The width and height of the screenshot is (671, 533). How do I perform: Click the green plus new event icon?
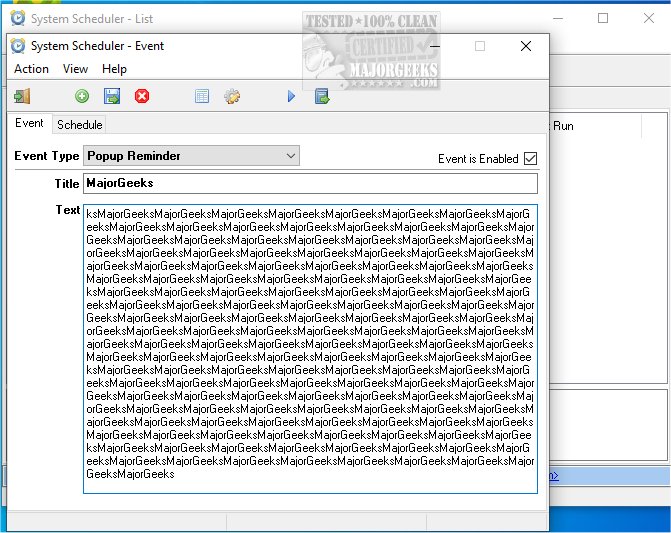point(82,96)
